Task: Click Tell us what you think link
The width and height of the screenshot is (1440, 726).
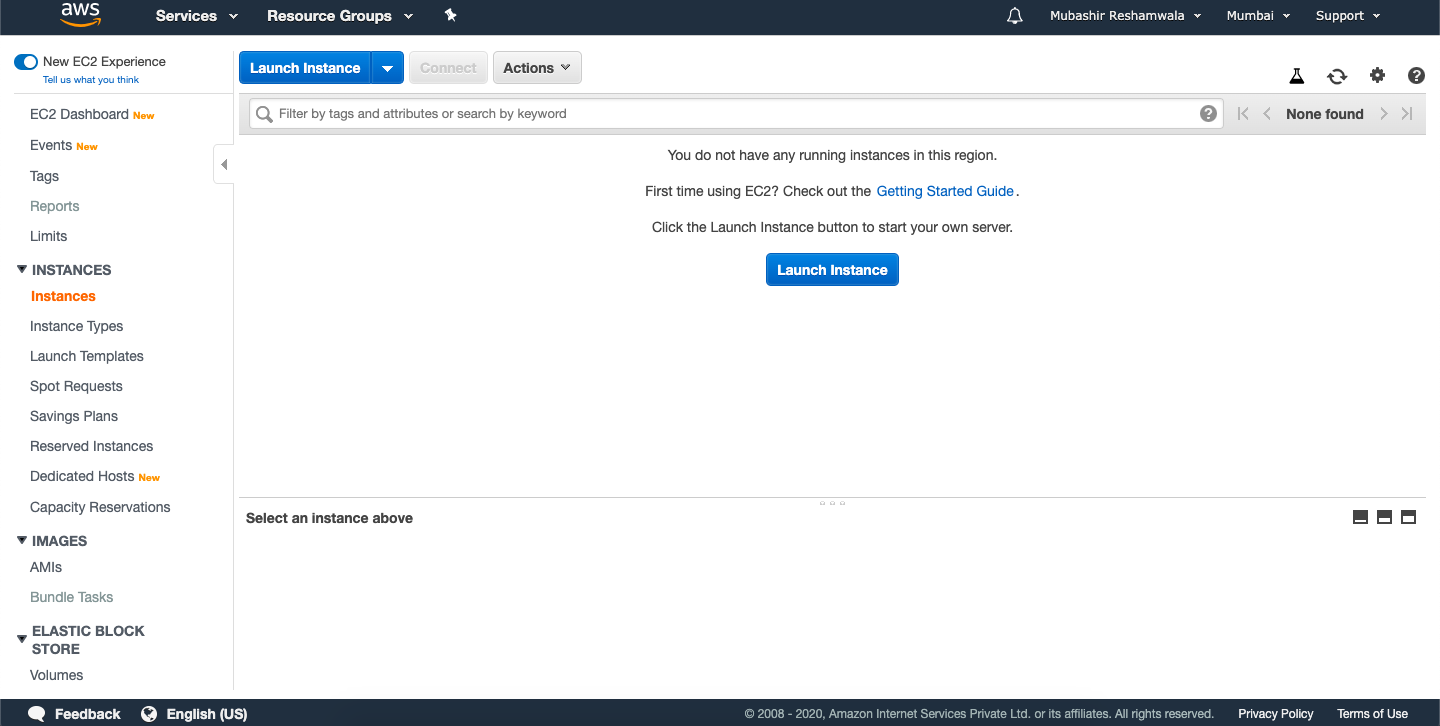Action: (x=91, y=80)
